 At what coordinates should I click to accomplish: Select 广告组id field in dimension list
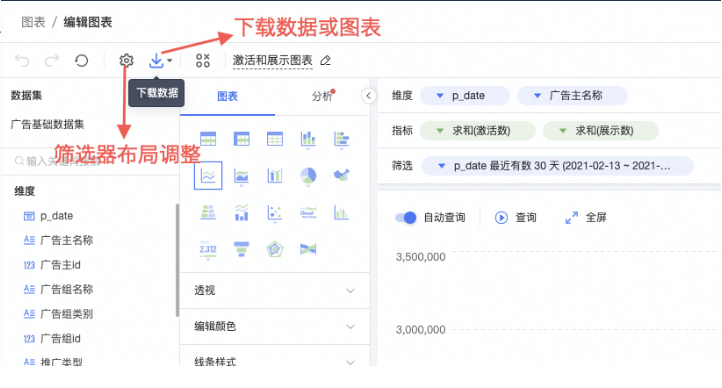(52, 339)
